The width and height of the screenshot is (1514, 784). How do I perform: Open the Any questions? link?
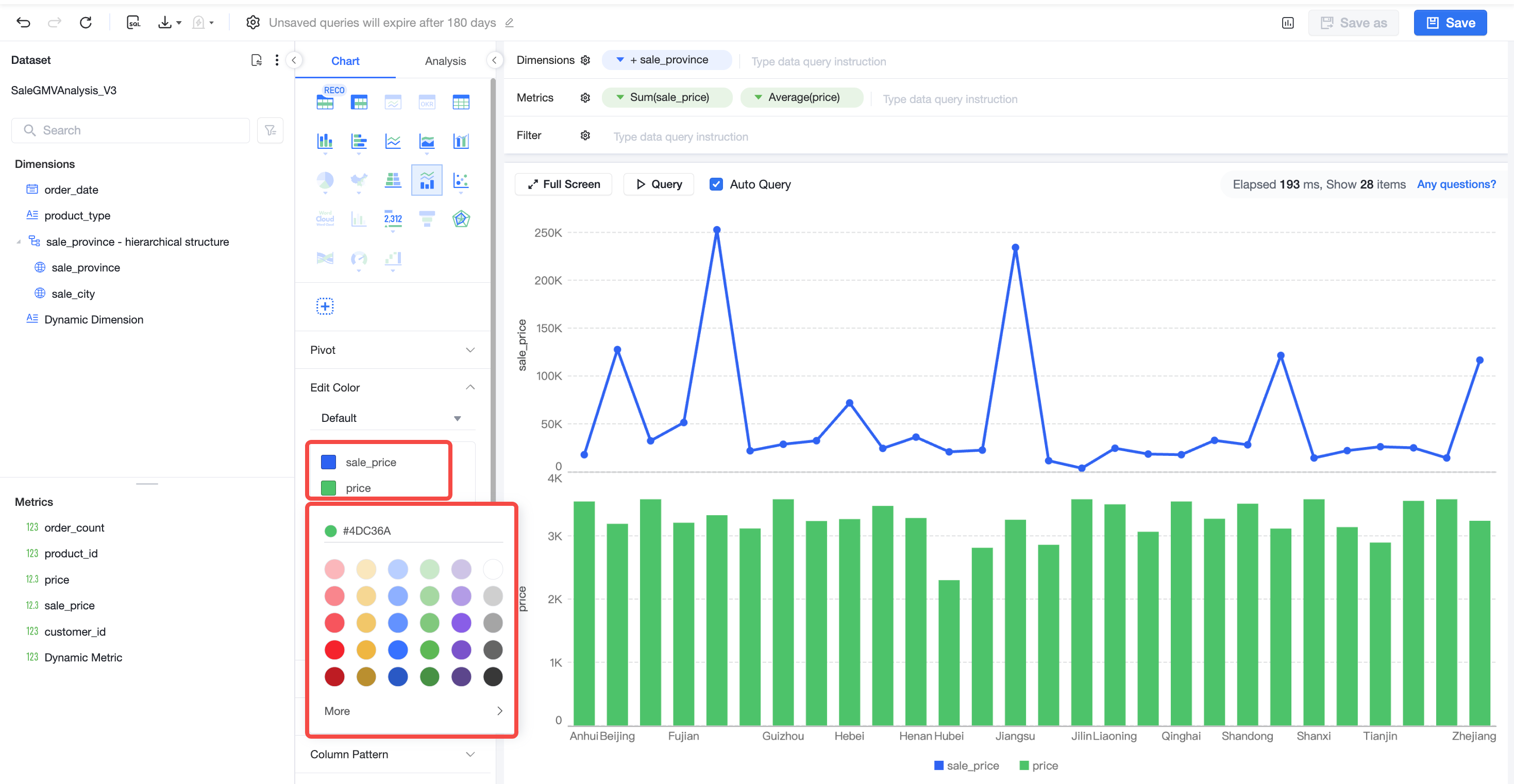point(1456,184)
